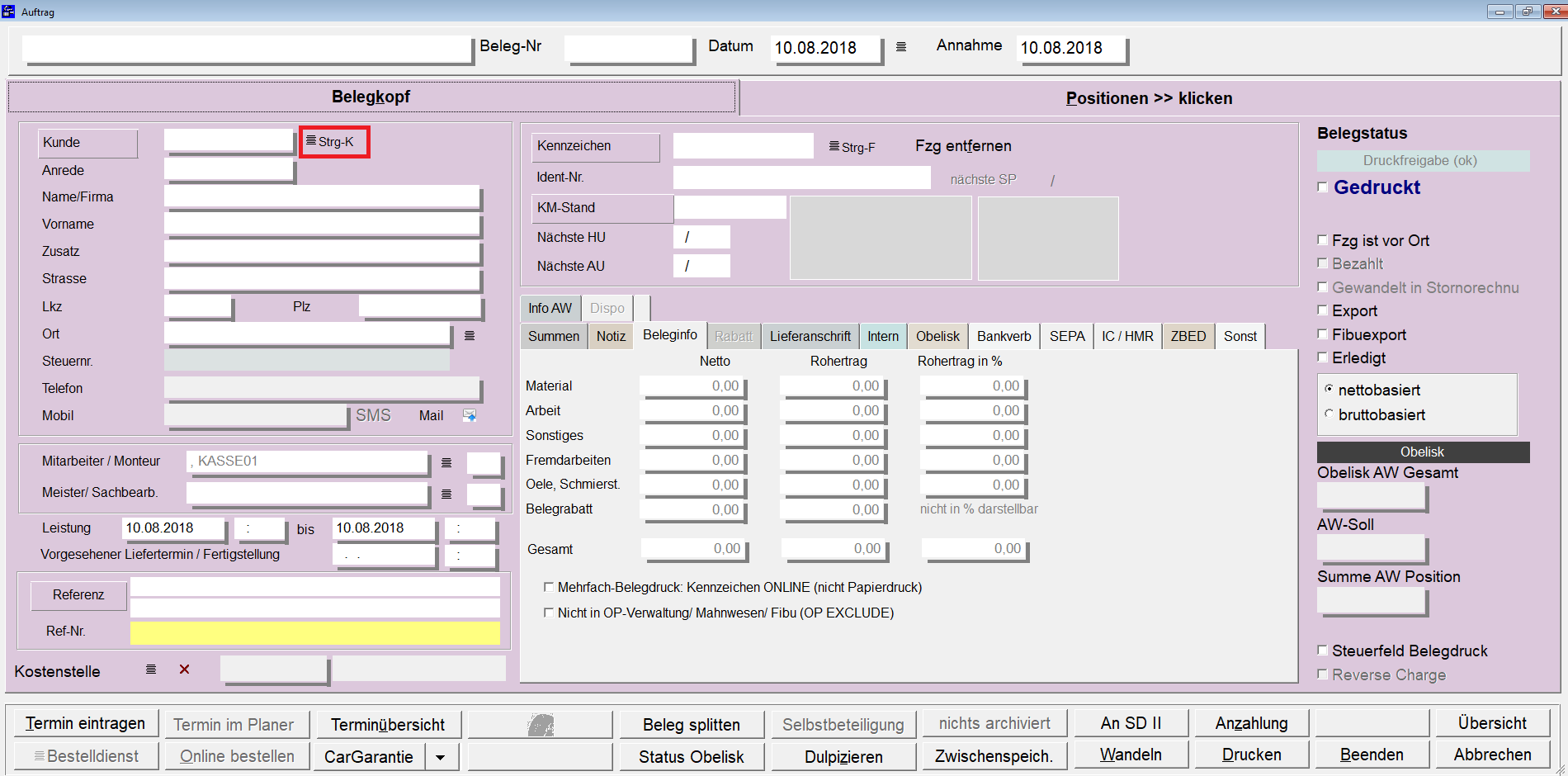Click the yellow Ref-Nr. field

[x=315, y=632]
